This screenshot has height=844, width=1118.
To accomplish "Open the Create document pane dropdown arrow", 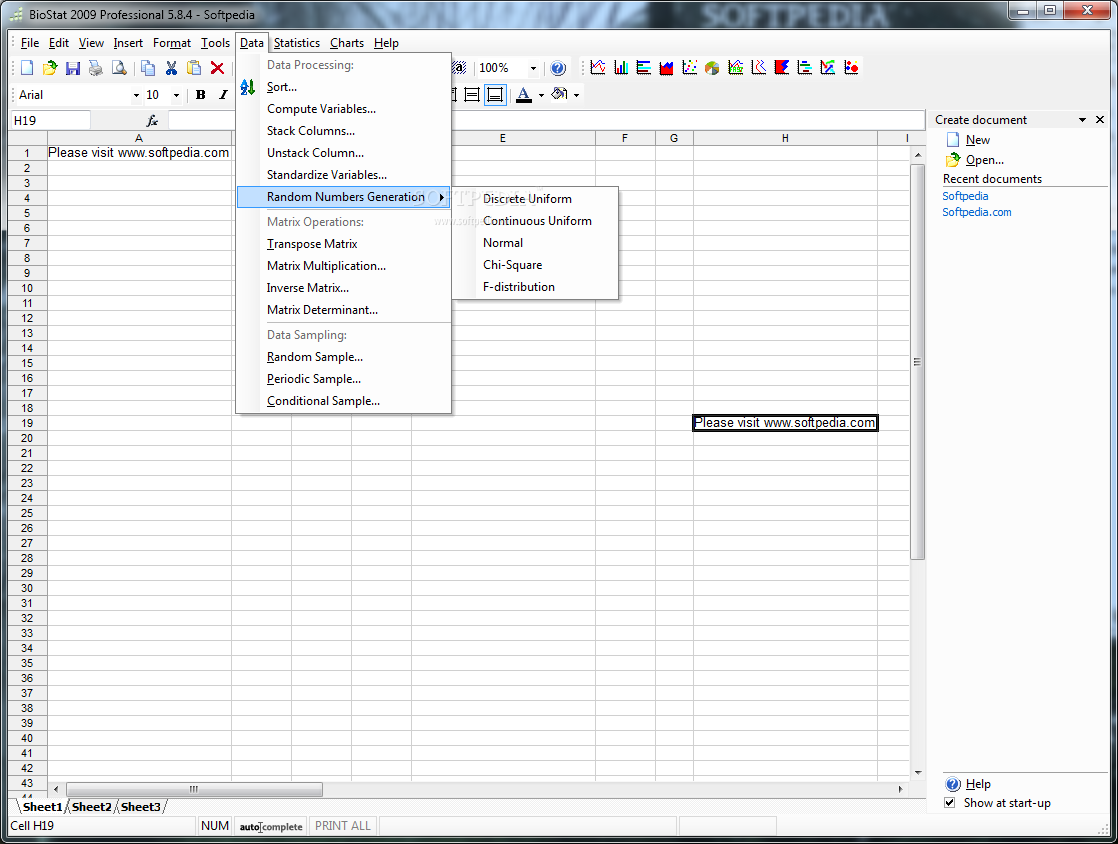I will pyautogui.click(x=1082, y=120).
